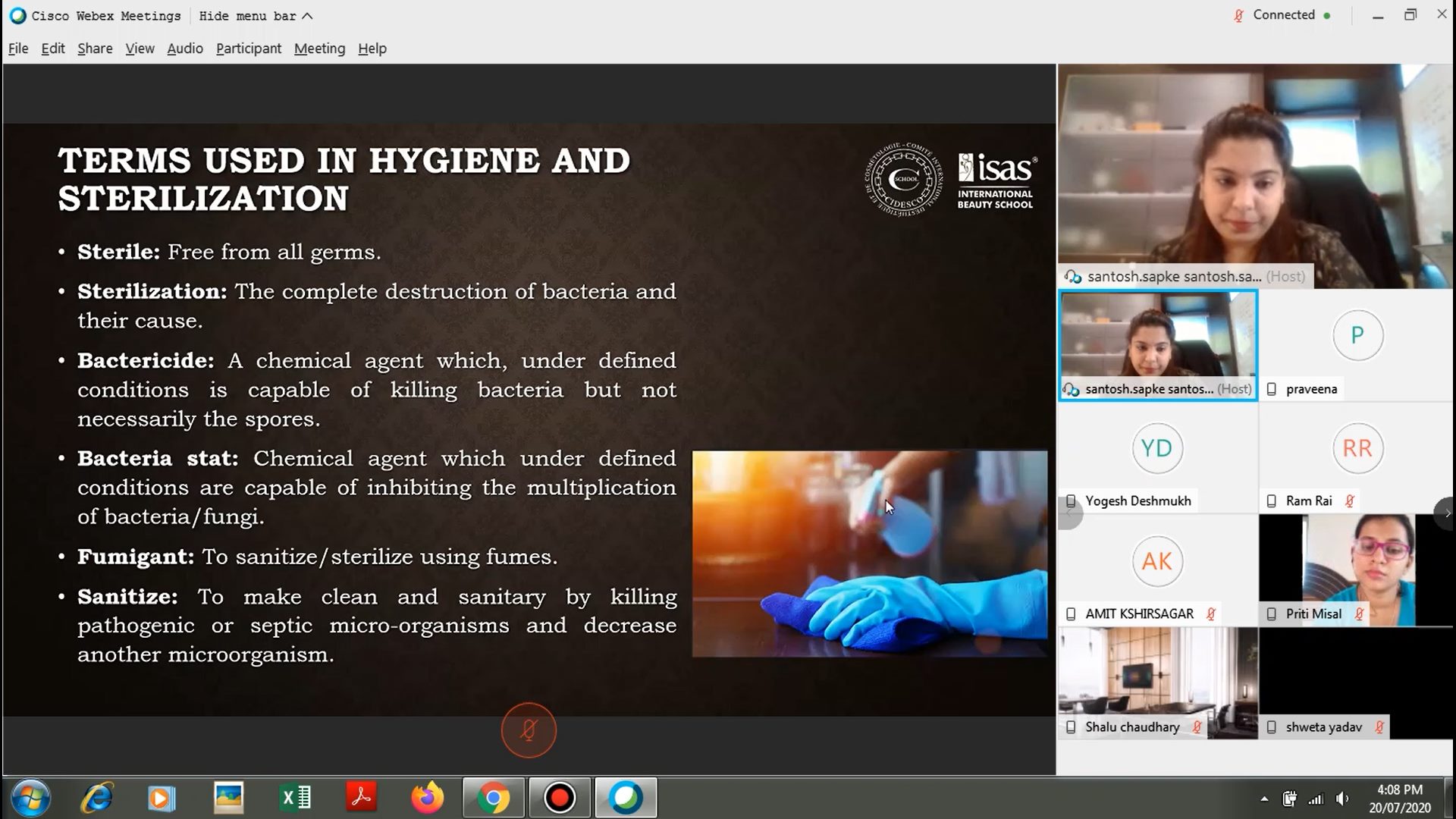Click the system volume speaker icon
This screenshot has height=819, width=1456.
point(1342,799)
